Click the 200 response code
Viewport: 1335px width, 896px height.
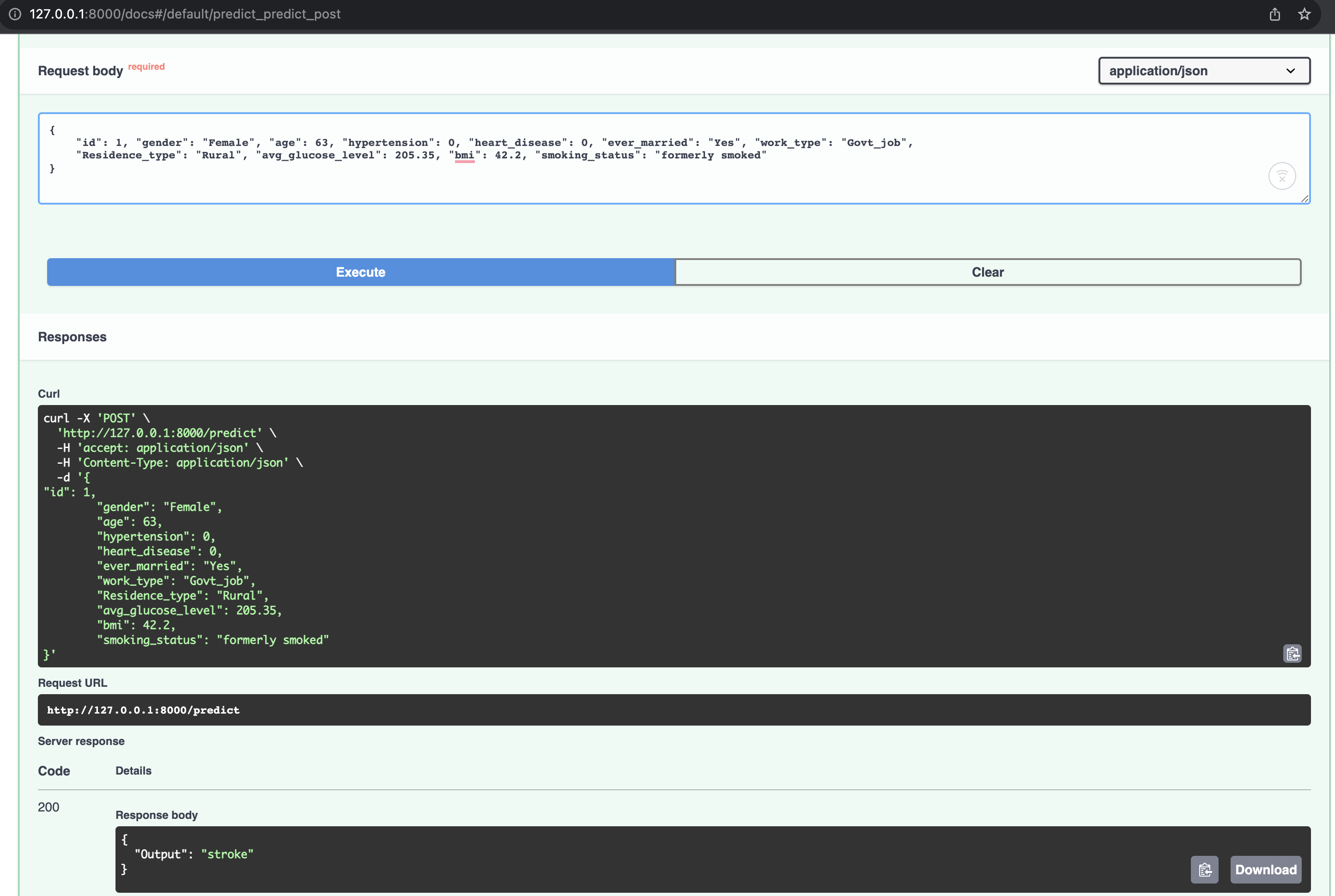point(49,807)
